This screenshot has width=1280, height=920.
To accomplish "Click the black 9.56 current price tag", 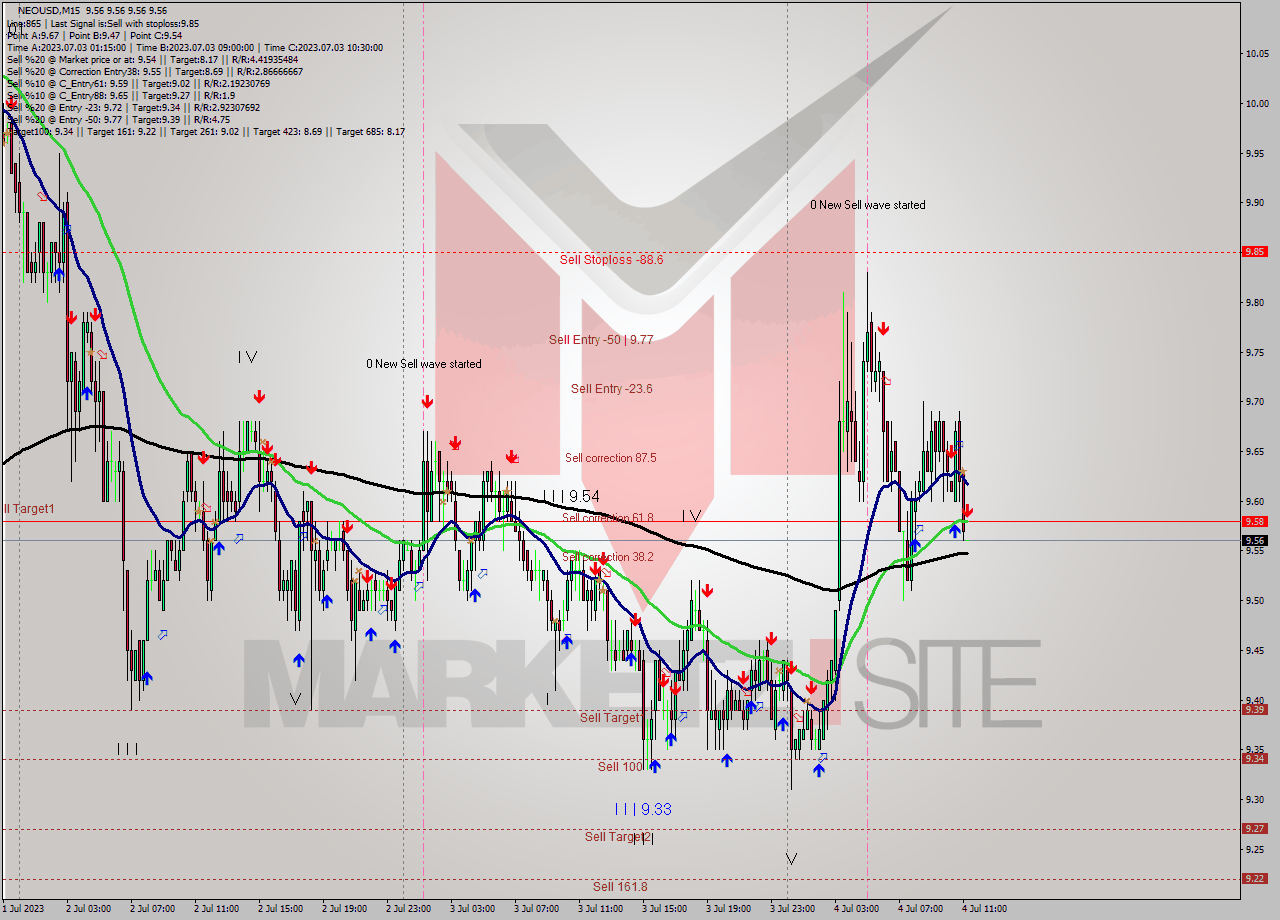I will (1254, 540).
